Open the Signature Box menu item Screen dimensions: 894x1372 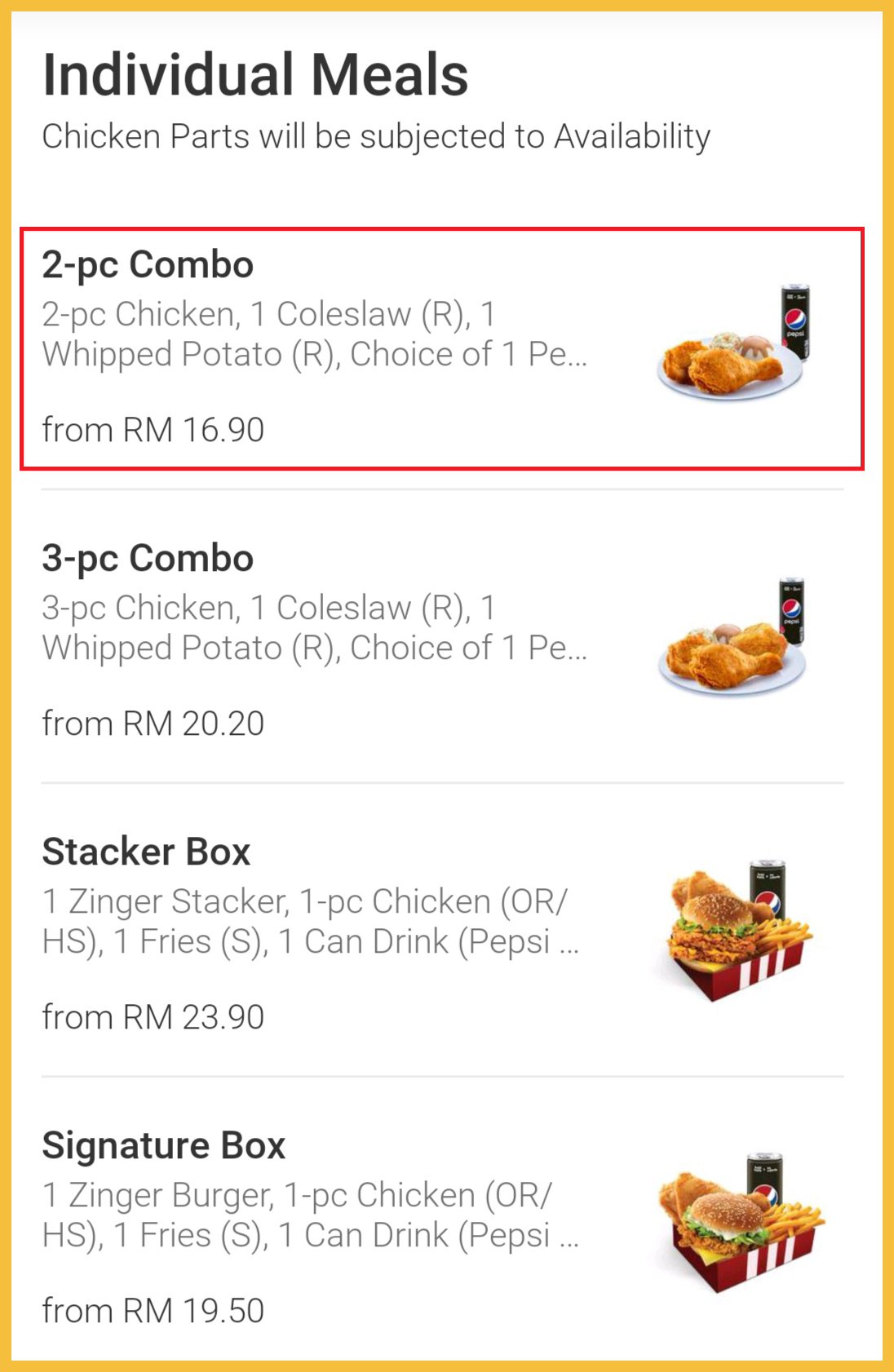point(163,1146)
